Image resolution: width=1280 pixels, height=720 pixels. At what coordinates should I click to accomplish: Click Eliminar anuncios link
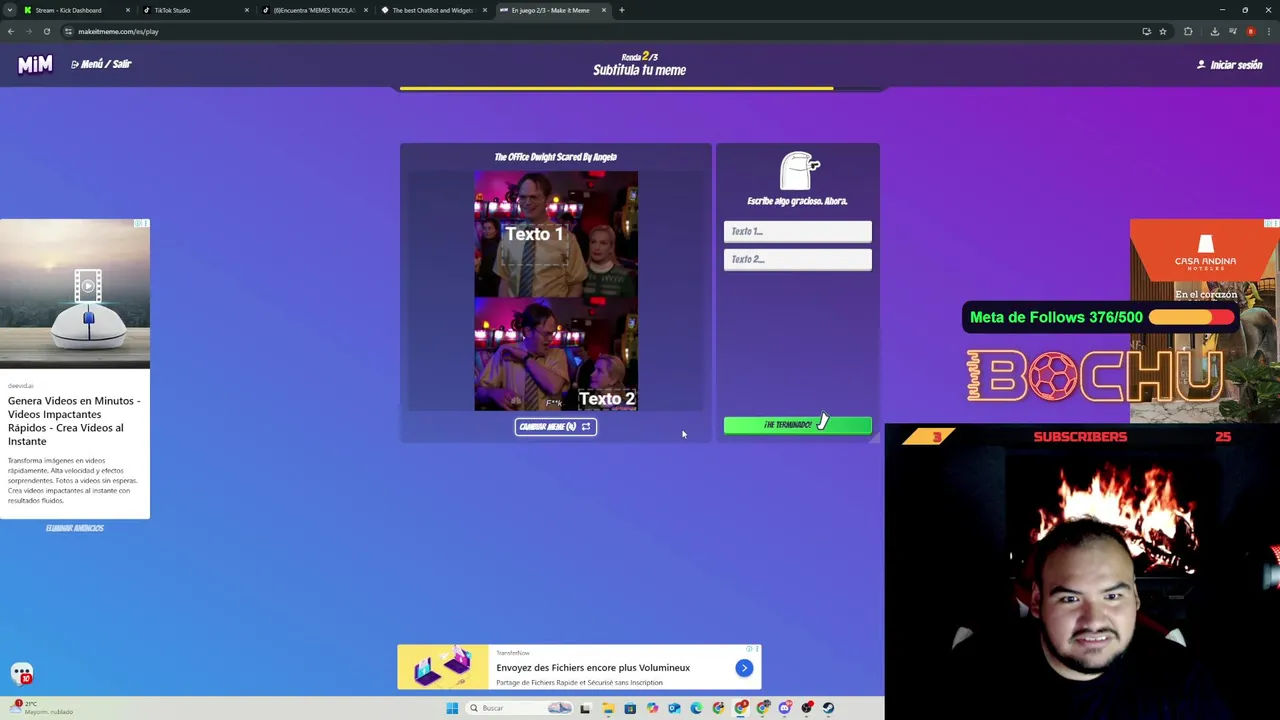[75, 528]
